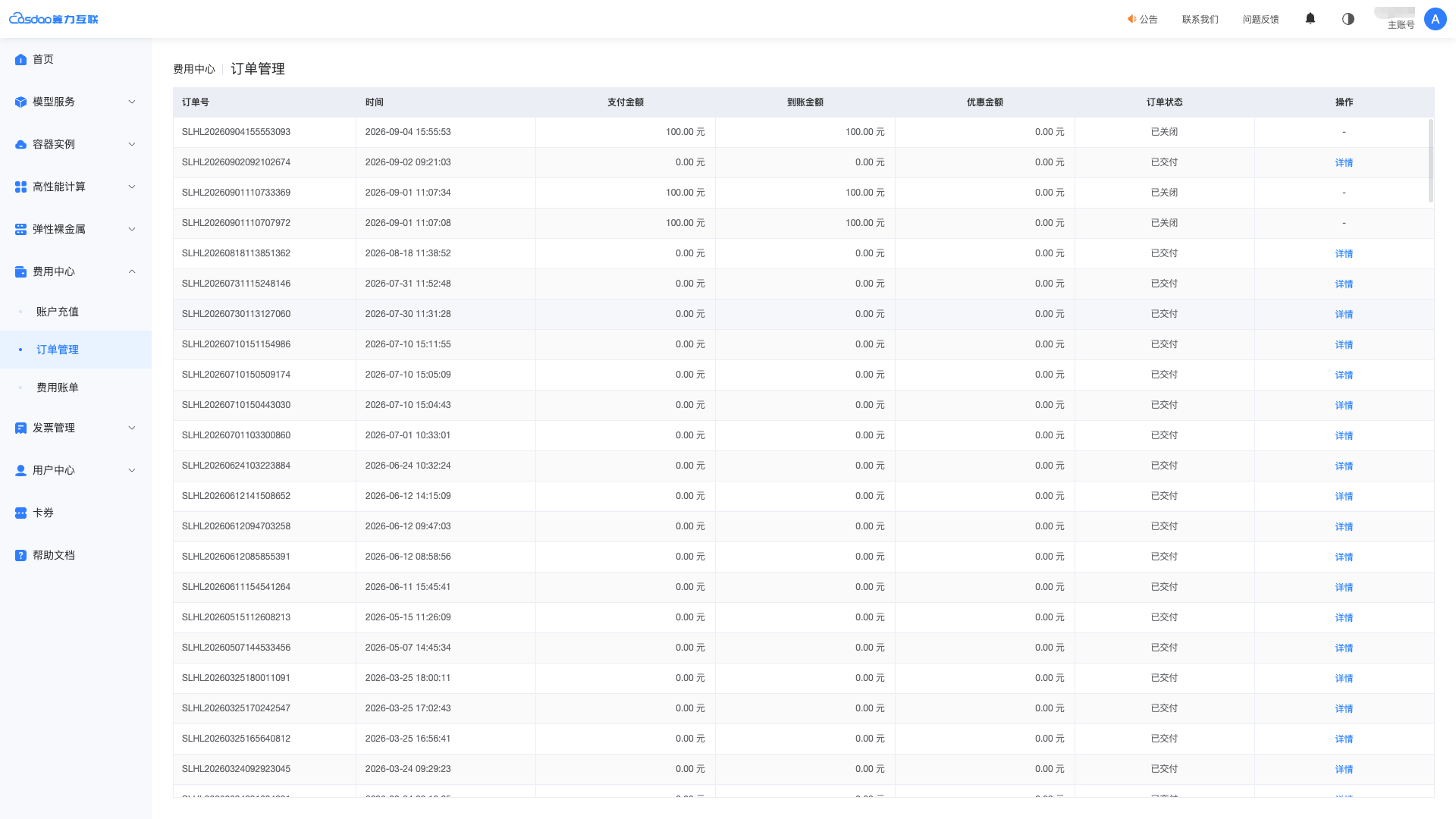This screenshot has height=819, width=1456.
Task: Open the notification bell icon
Action: click(1310, 19)
